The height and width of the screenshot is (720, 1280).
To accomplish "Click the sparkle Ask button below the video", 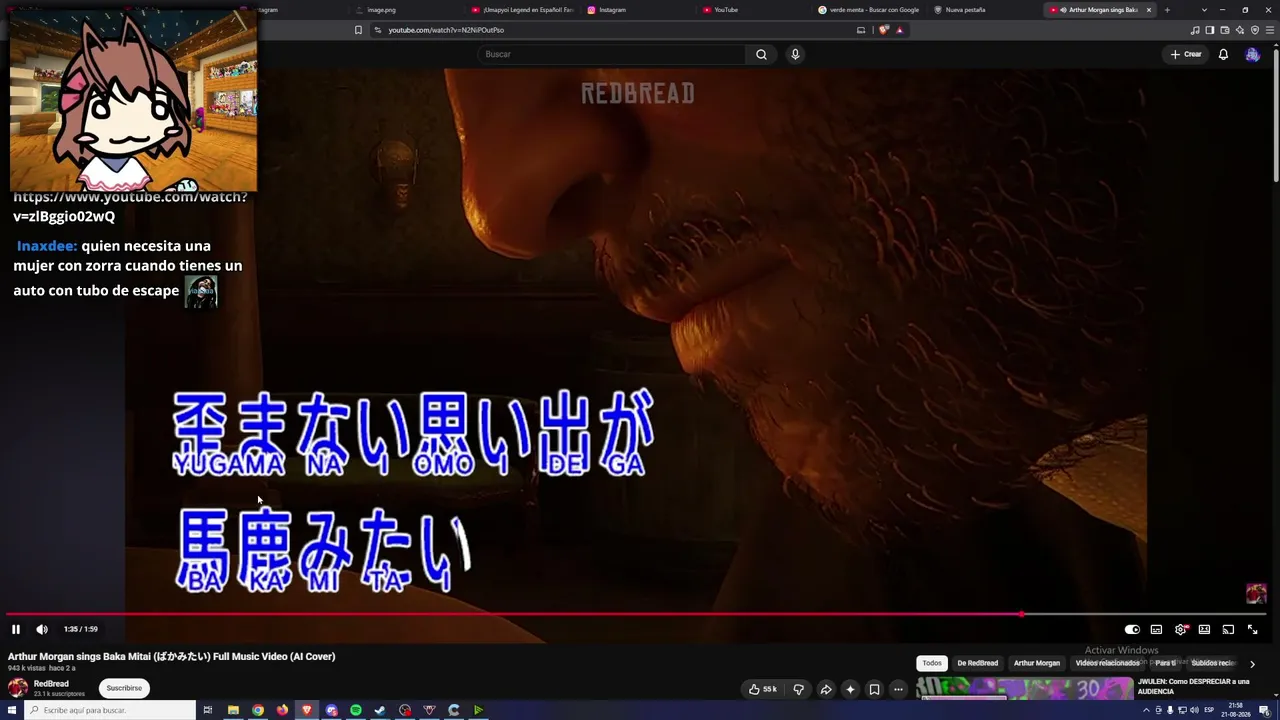I will [850, 689].
